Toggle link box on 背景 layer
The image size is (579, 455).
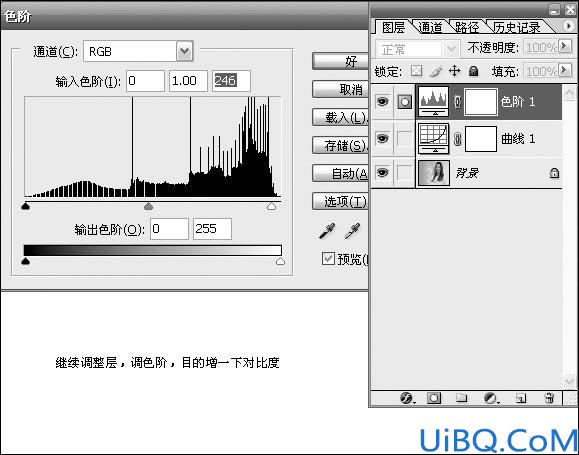click(405, 172)
